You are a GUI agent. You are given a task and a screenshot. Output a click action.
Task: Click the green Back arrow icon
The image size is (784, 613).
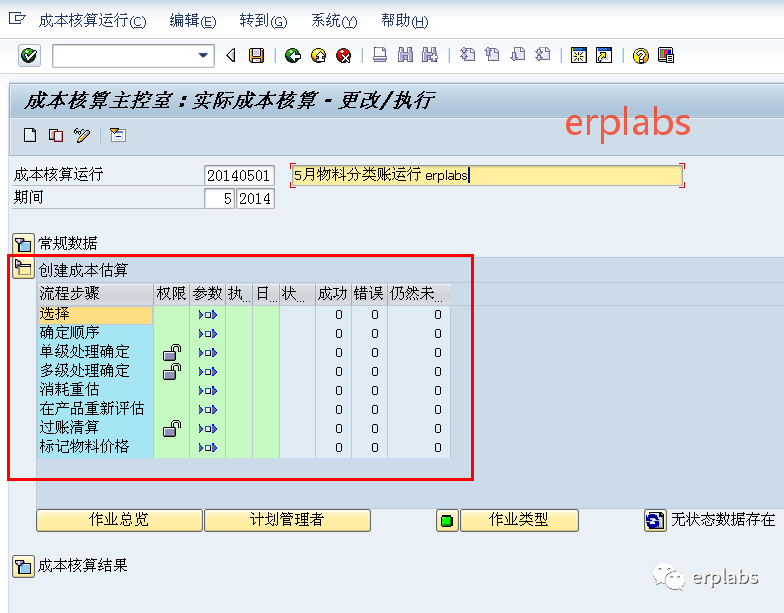[292, 56]
